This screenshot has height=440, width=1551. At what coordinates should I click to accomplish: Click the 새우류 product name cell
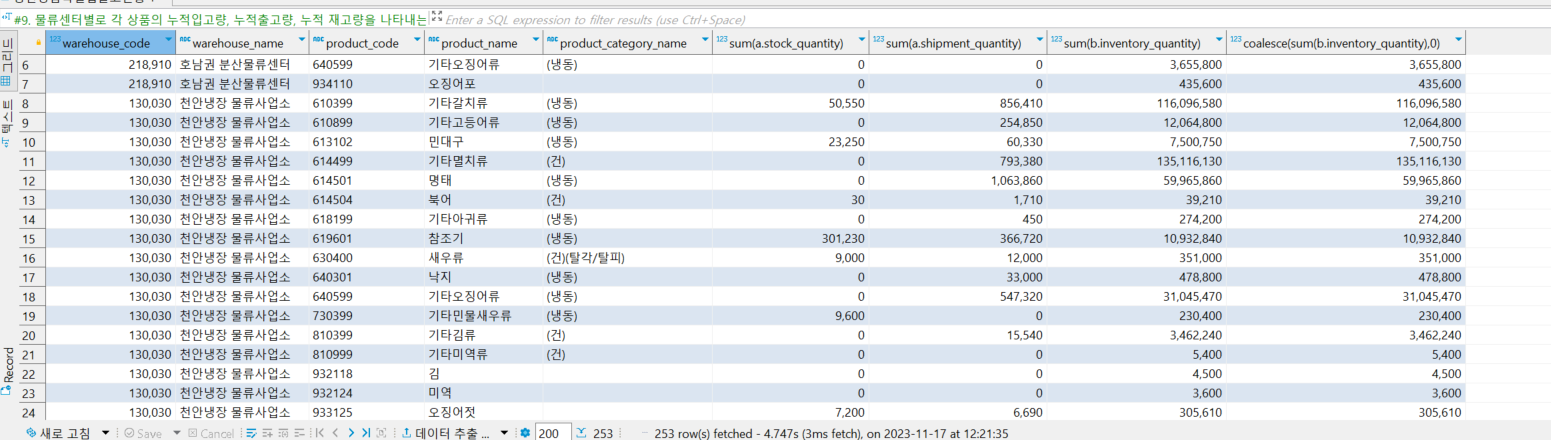coord(484,258)
